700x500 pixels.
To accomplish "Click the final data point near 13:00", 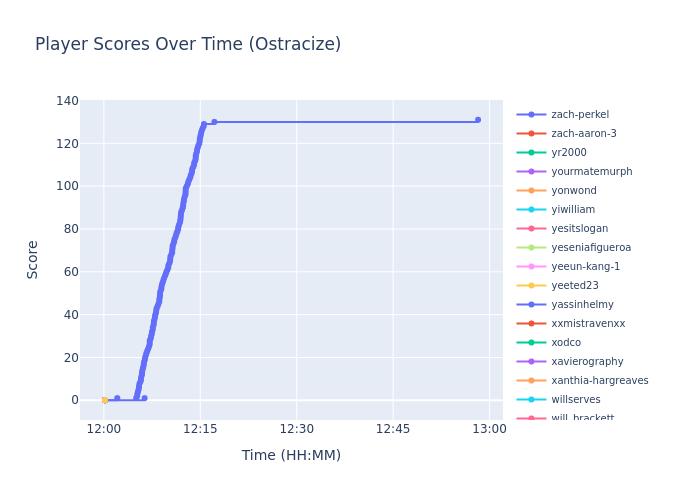I will tap(478, 120).
